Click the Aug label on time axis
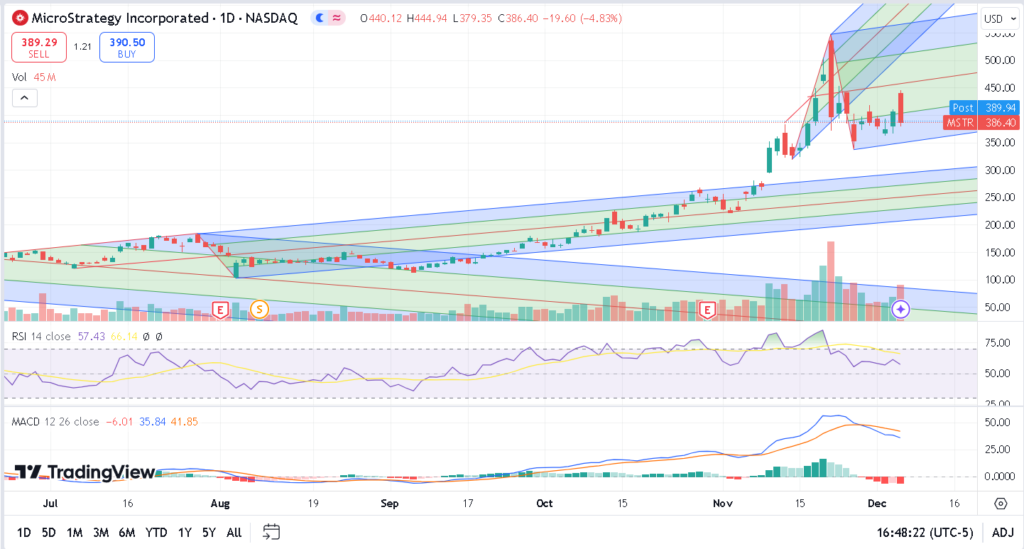The image size is (1024, 549). point(220,503)
